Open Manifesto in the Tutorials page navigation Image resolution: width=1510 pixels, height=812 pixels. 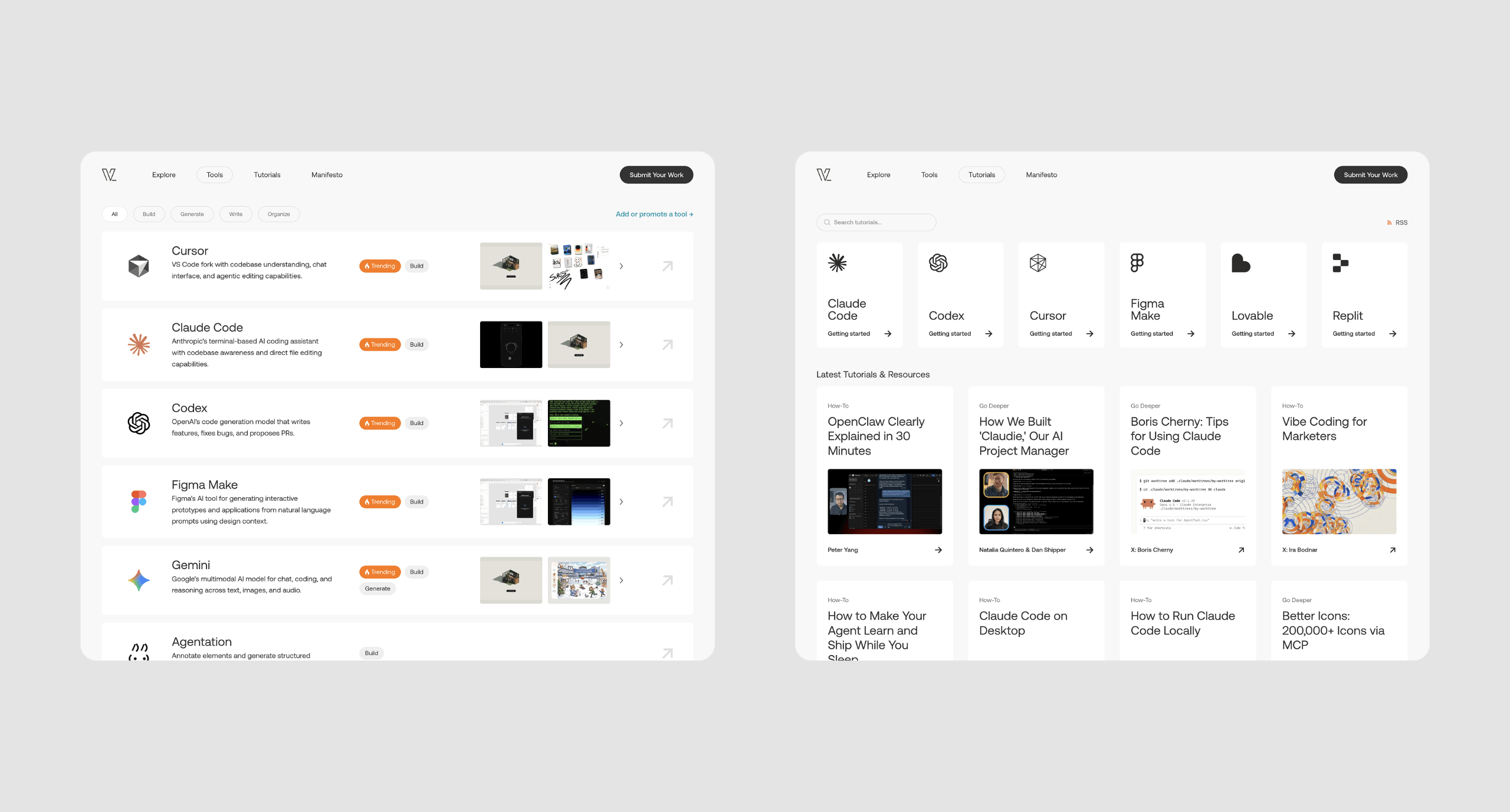(x=1041, y=175)
